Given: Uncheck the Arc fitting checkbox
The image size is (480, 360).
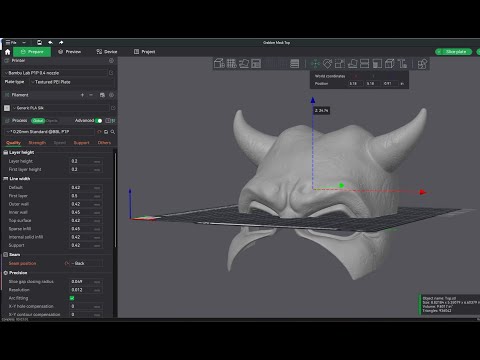Looking at the screenshot, I should (x=72, y=298).
